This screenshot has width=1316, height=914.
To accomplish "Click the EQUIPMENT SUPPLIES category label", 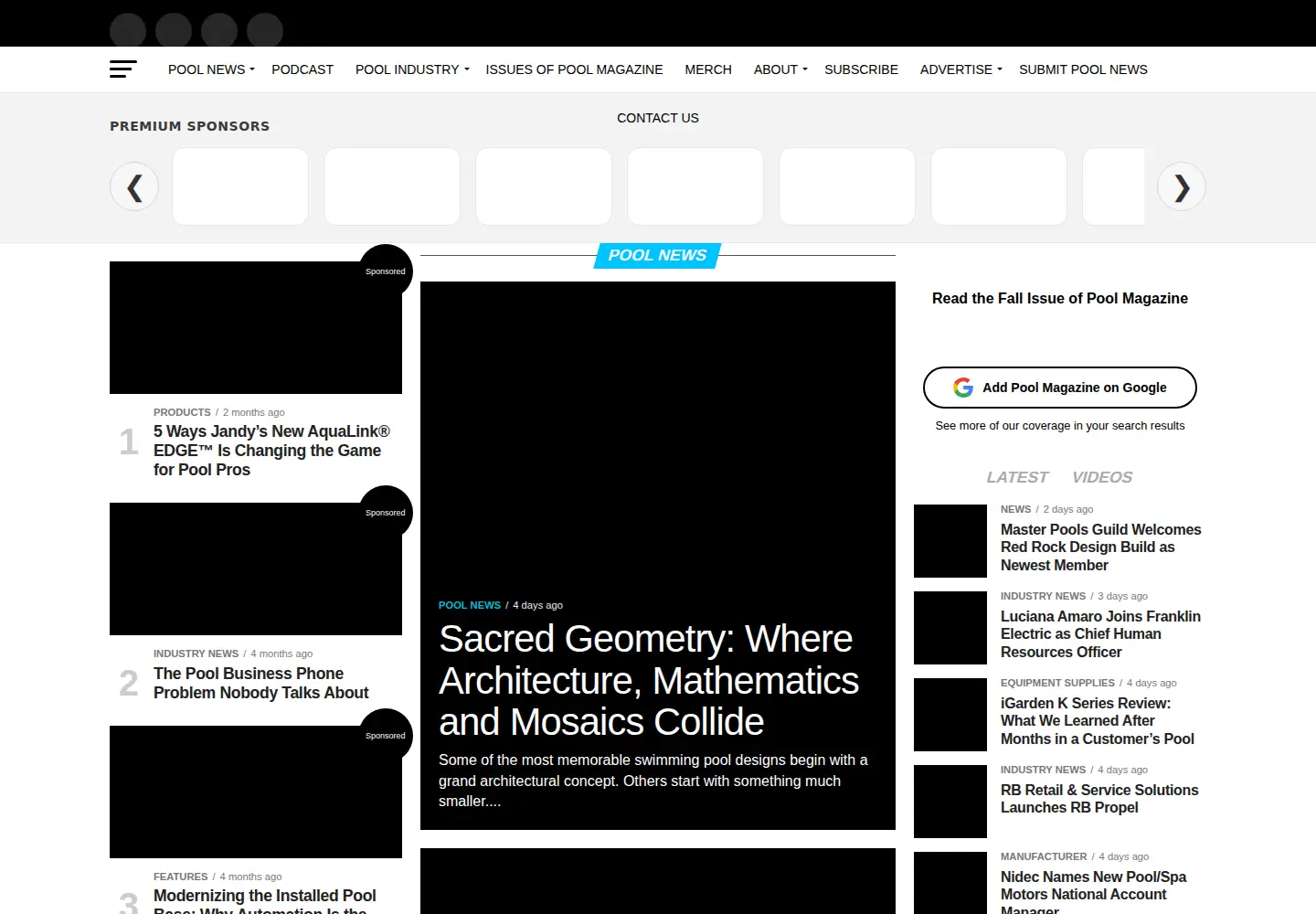I will pyautogui.click(x=1057, y=683).
